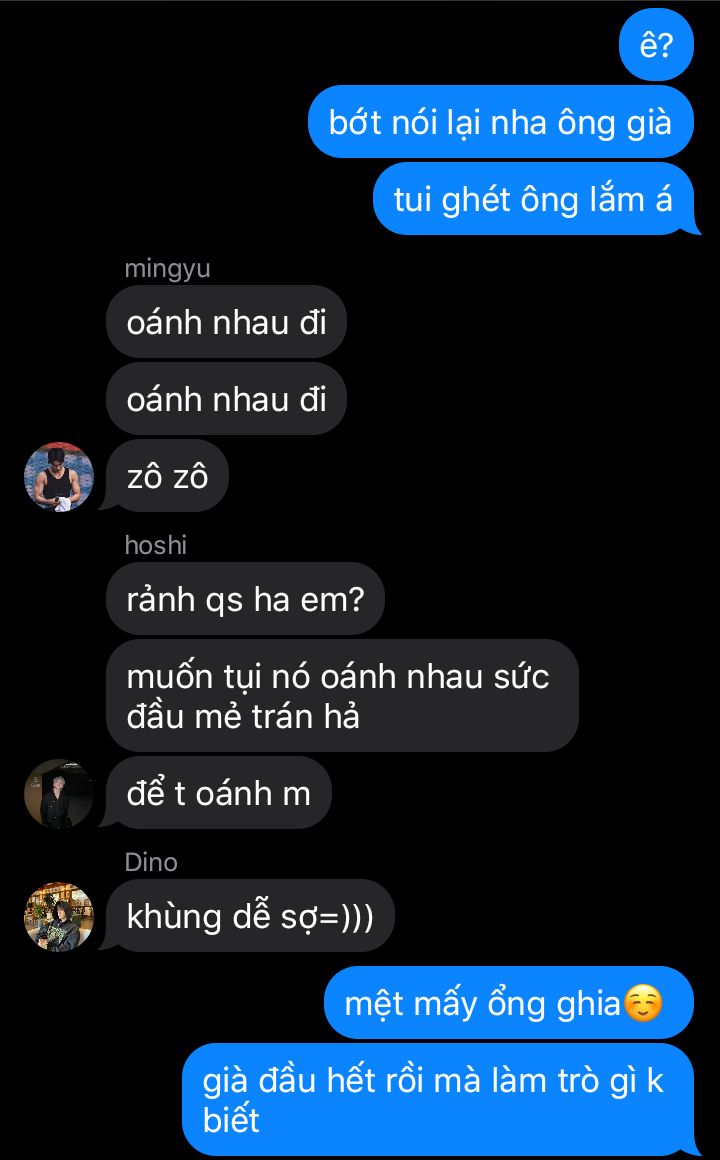The height and width of the screenshot is (1160, 720).
Task: Tap 'già đầu hết rồi' message bubble
Action: tap(440, 1100)
